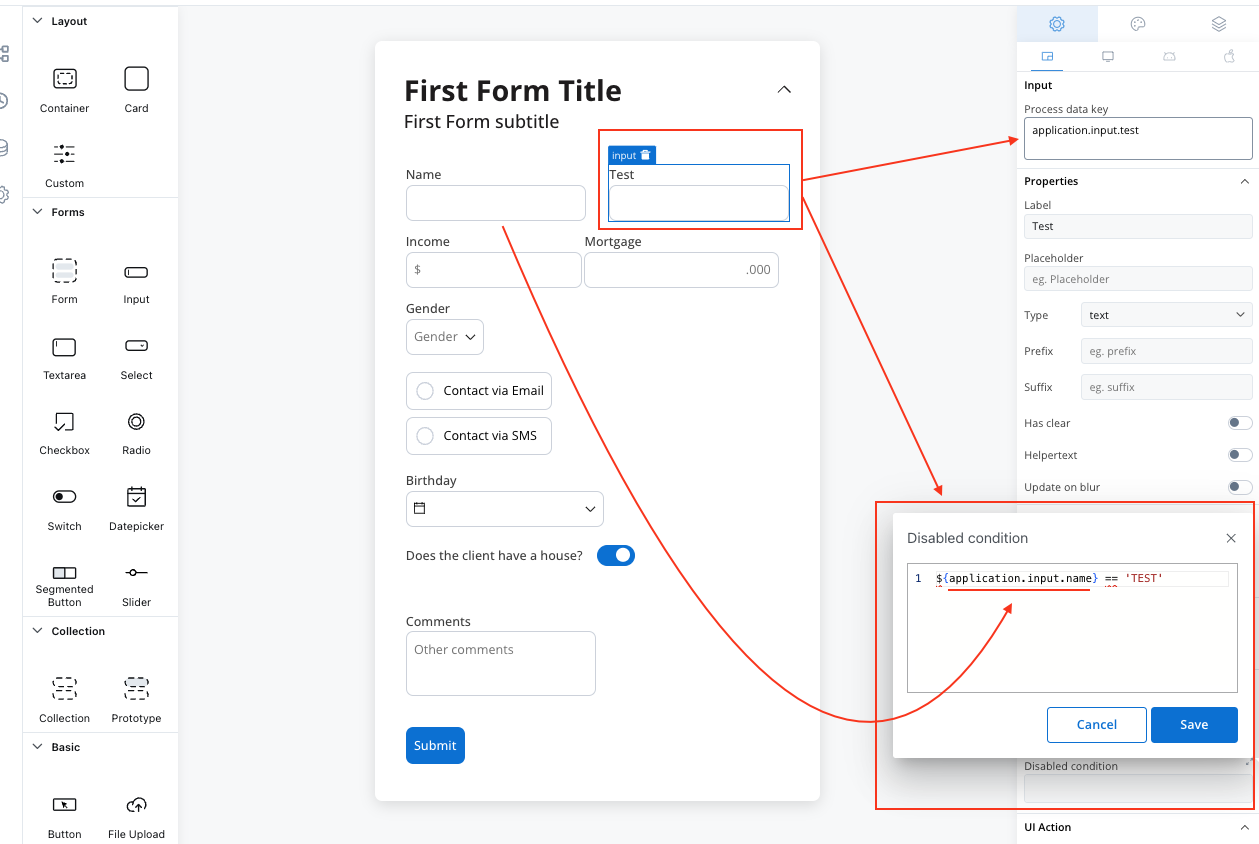Switch to the generic platform tab
The image size is (1259, 844).
point(1047,57)
